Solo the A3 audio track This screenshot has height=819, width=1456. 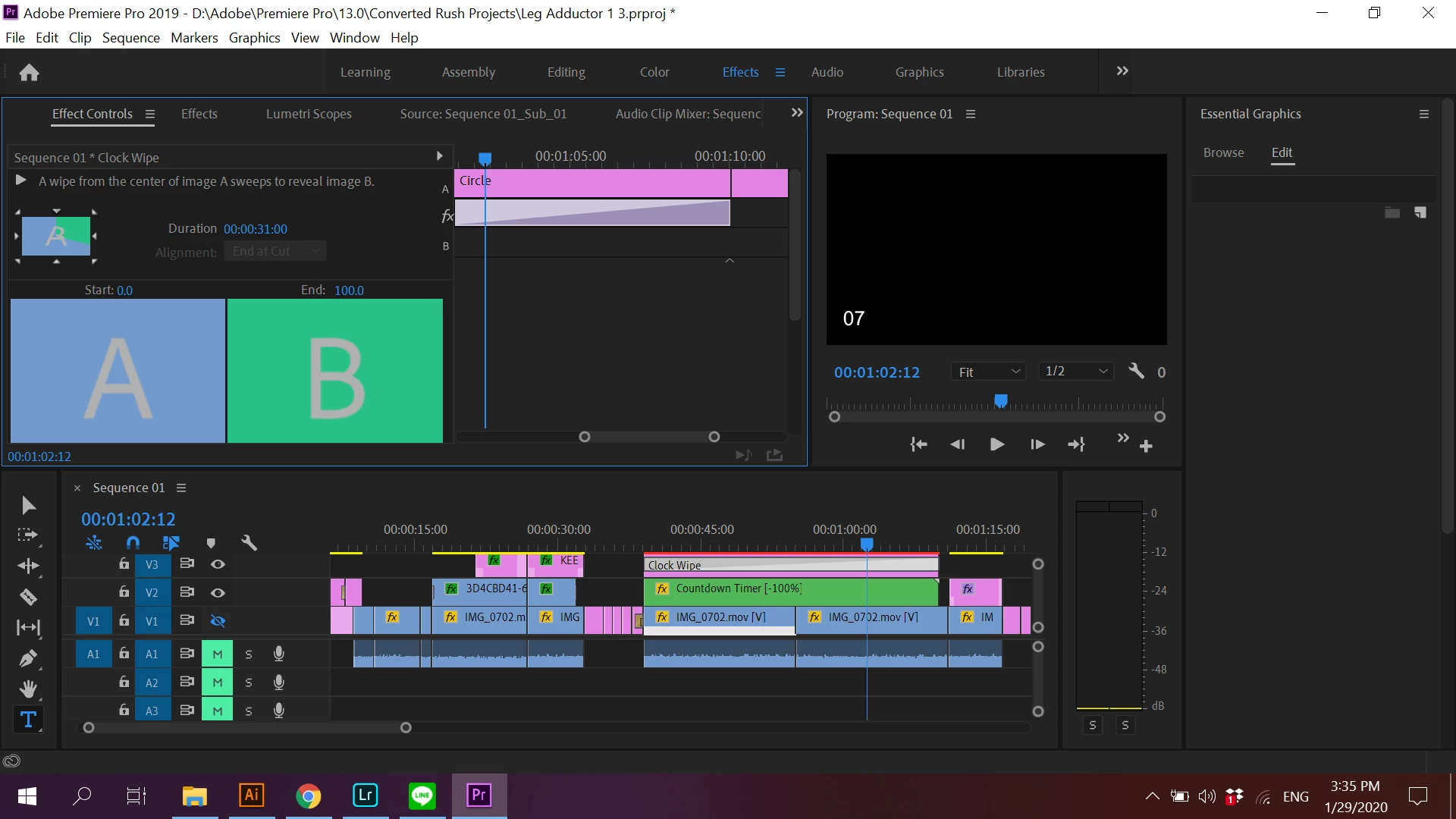pos(249,711)
